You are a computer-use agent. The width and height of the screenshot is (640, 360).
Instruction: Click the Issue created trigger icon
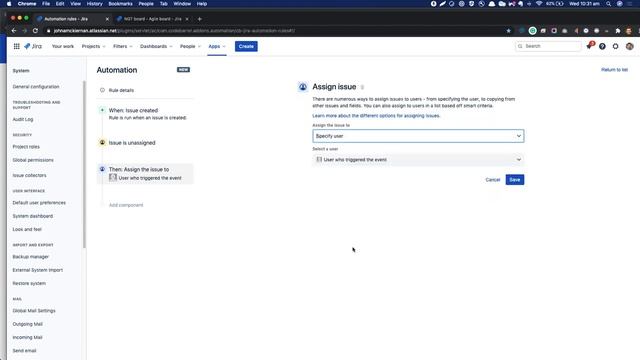pyautogui.click(x=102, y=110)
